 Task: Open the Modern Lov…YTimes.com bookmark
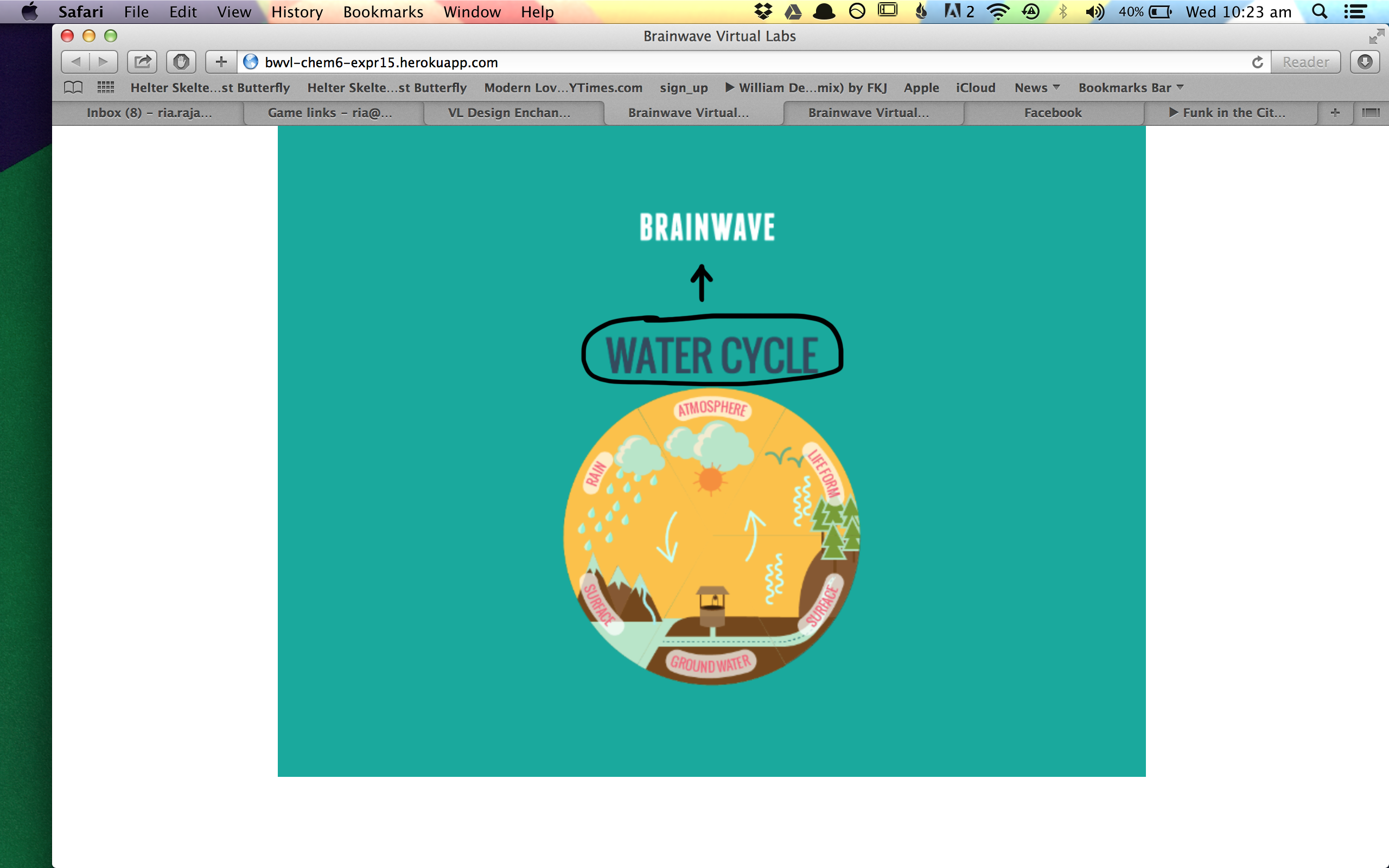[563, 88]
